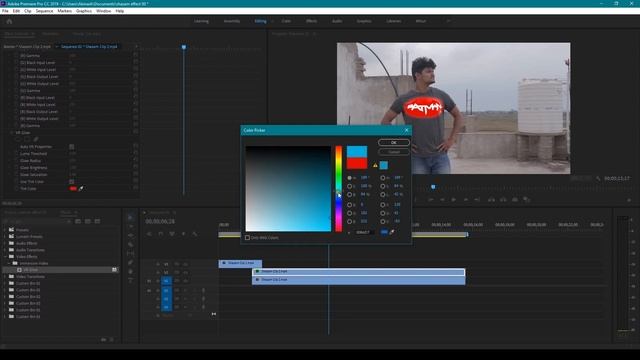Screen dimensions: 640x360
Task: Collapse the Immersive Video subfolder
Action: tap(9, 263)
